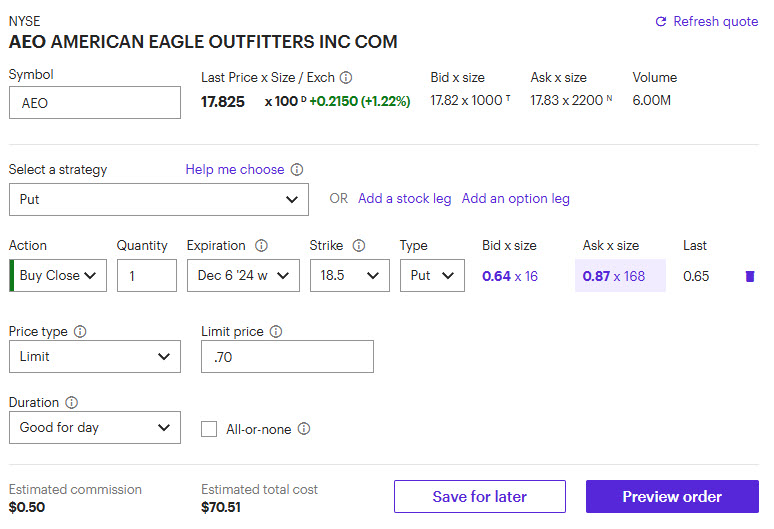This screenshot has height=529, width=774.
Task: Click the Strike info icon
Action: point(359,246)
